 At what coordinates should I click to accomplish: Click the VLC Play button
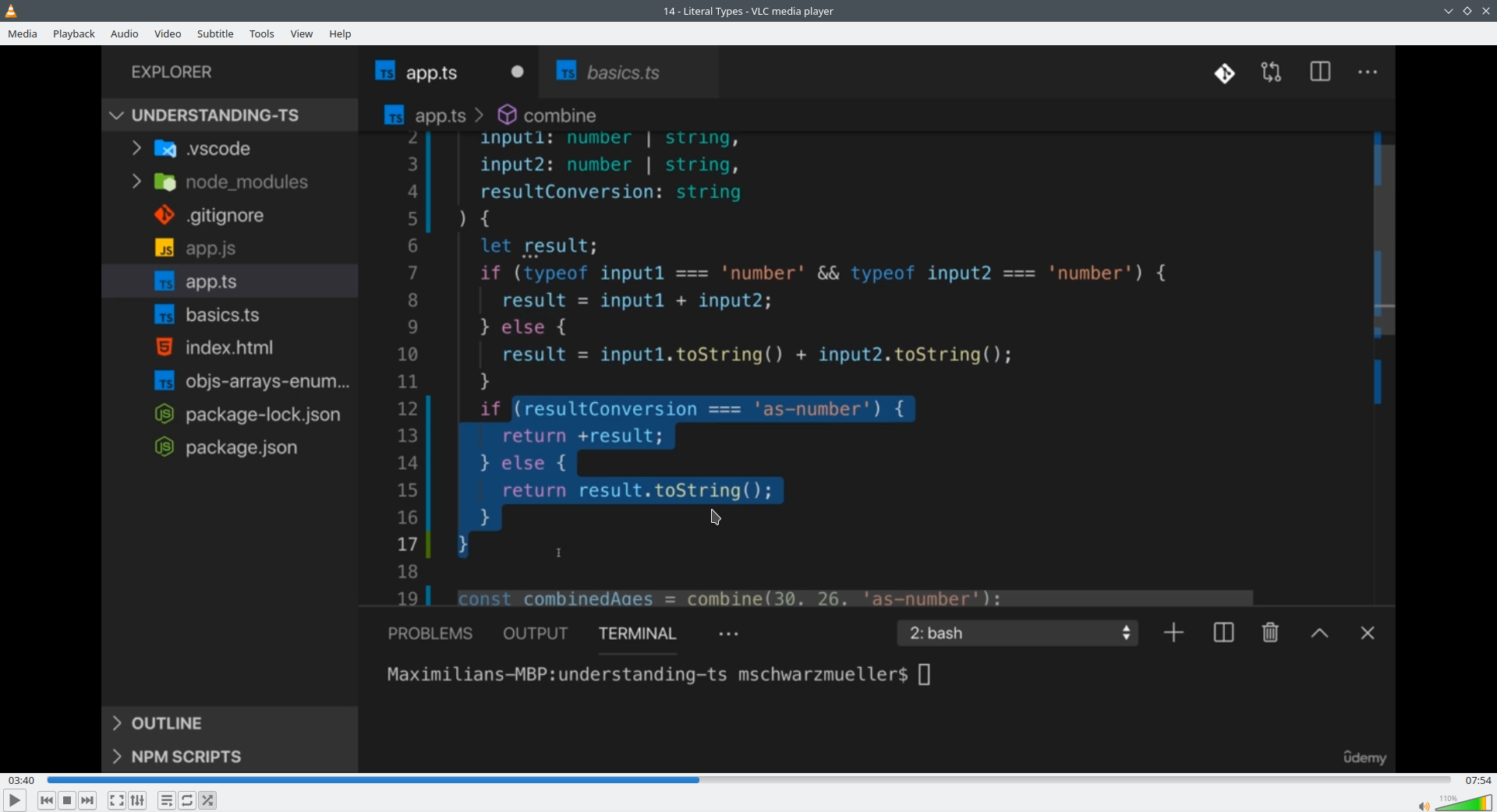14,800
